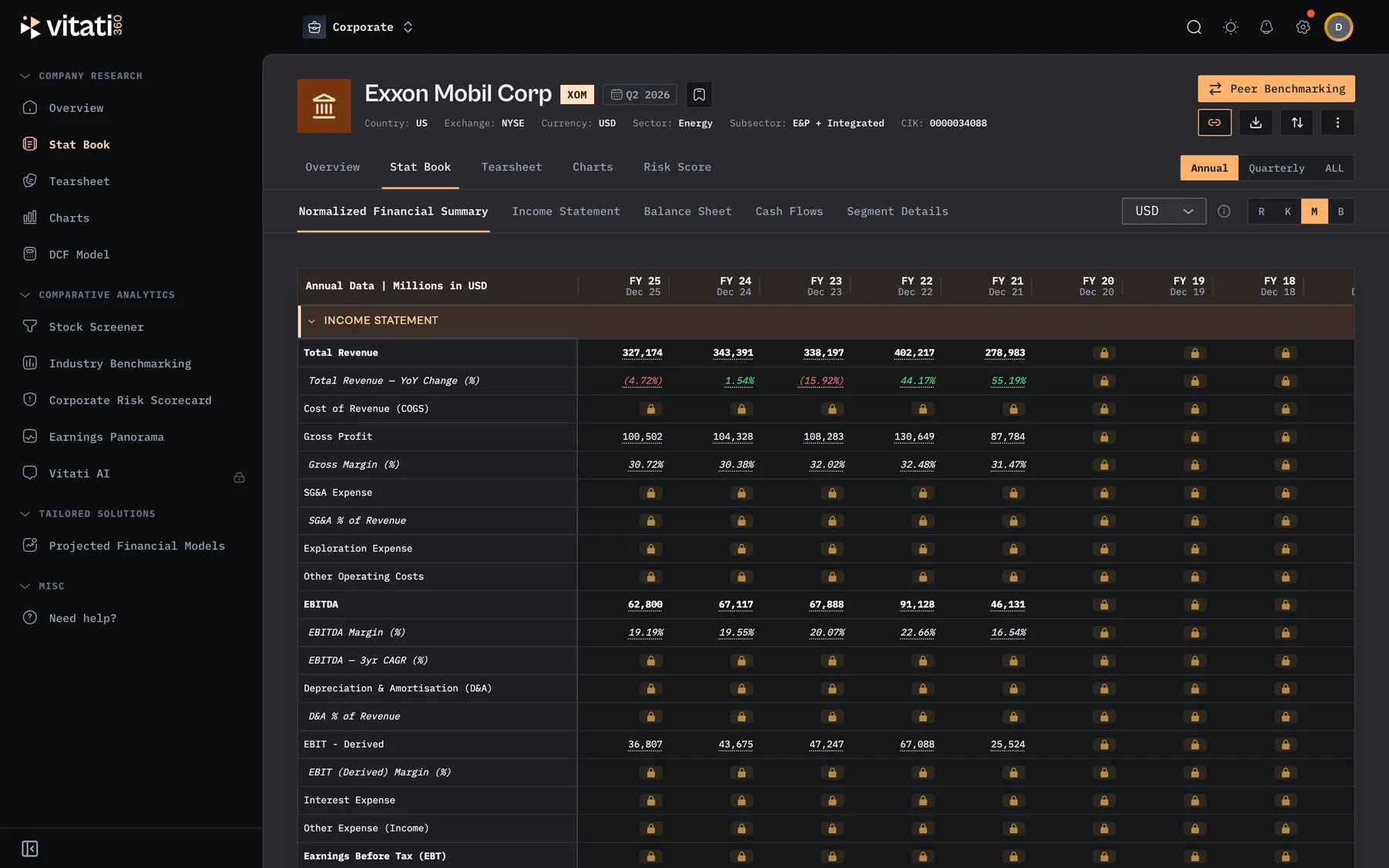1389x868 pixels.
Task: Switch units to K (thousands)
Action: (1288, 211)
